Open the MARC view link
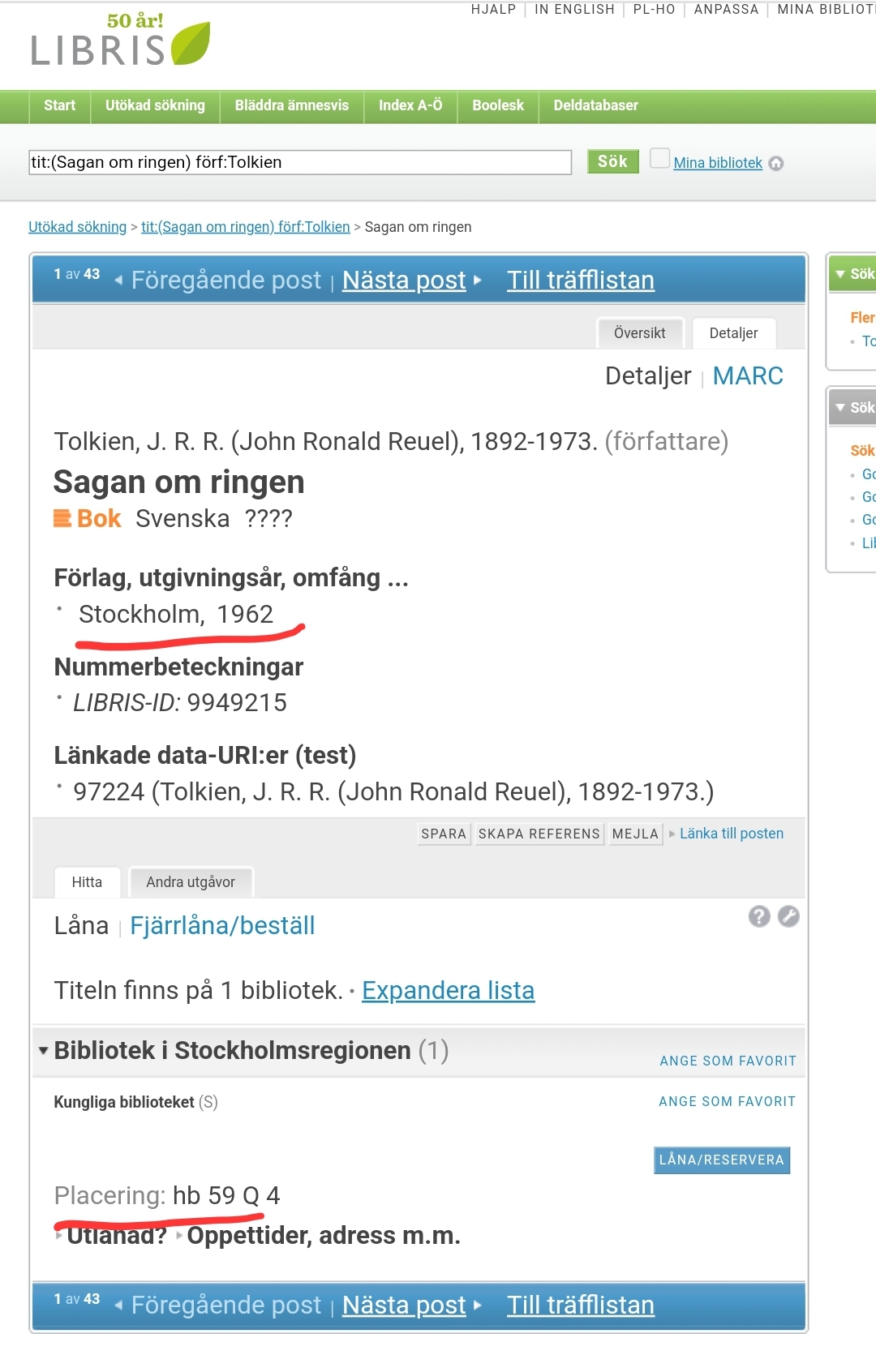The width and height of the screenshot is (876, 1372). click(748, 376)
